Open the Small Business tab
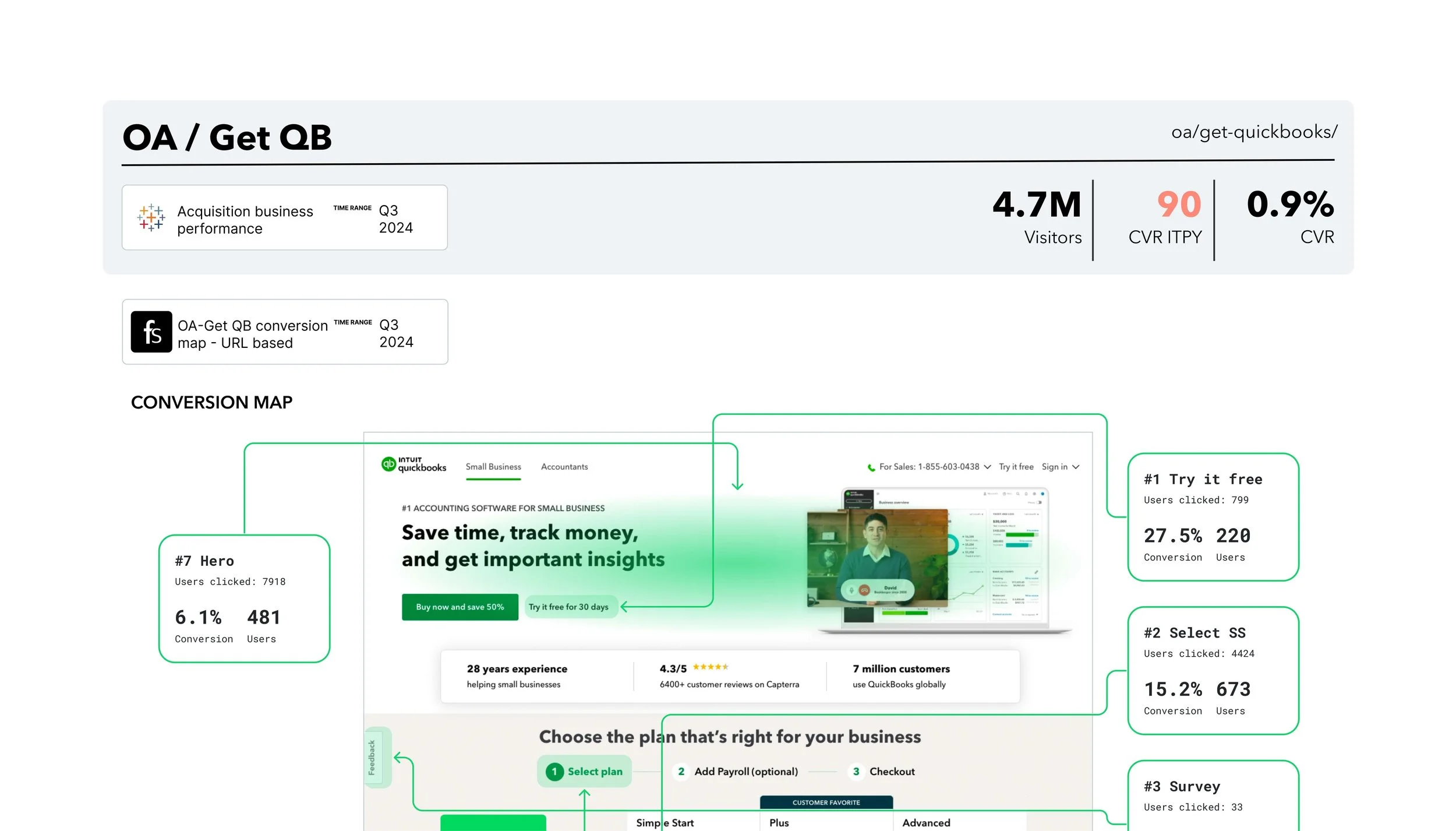Viewport: 1456px width, 831px height. pyautogui.click(x=493, y=467)
